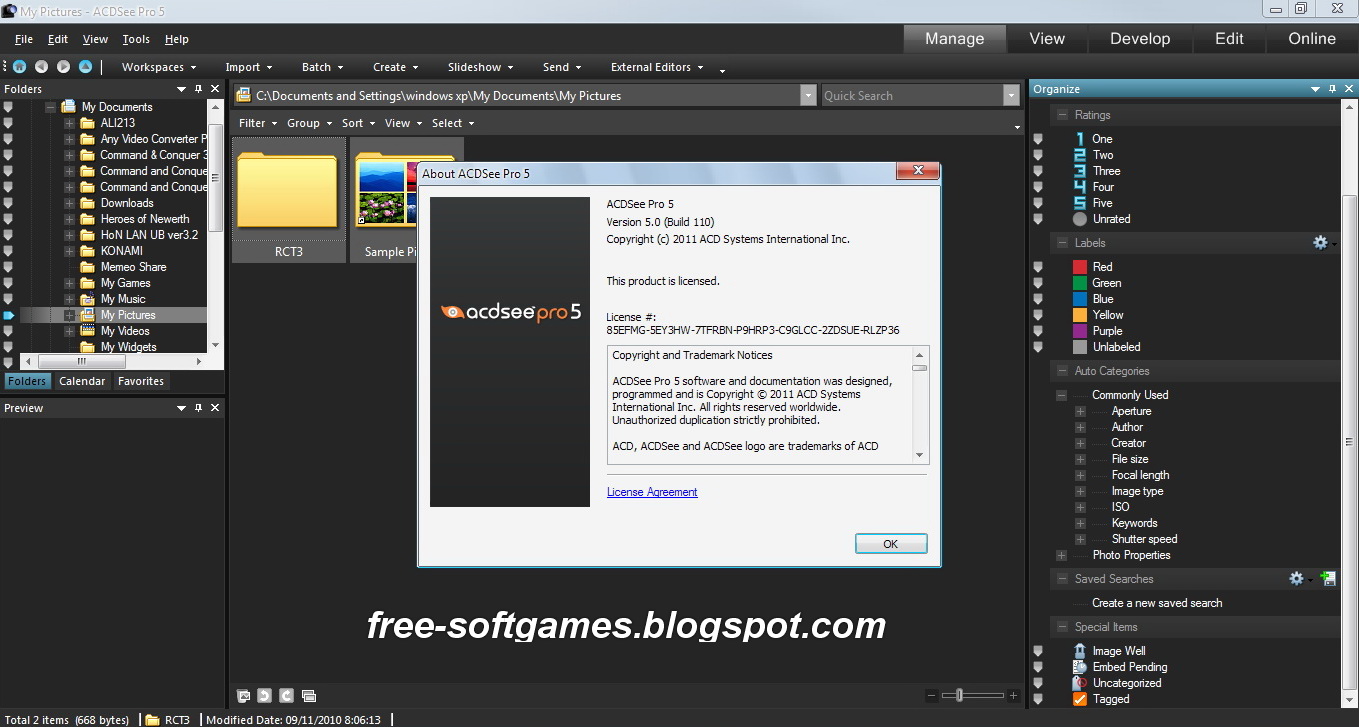This screenshot has width=1359, height=727.
Task: Toggle Easy-Select marker for rating One
Action: [x=1038, y=139]
